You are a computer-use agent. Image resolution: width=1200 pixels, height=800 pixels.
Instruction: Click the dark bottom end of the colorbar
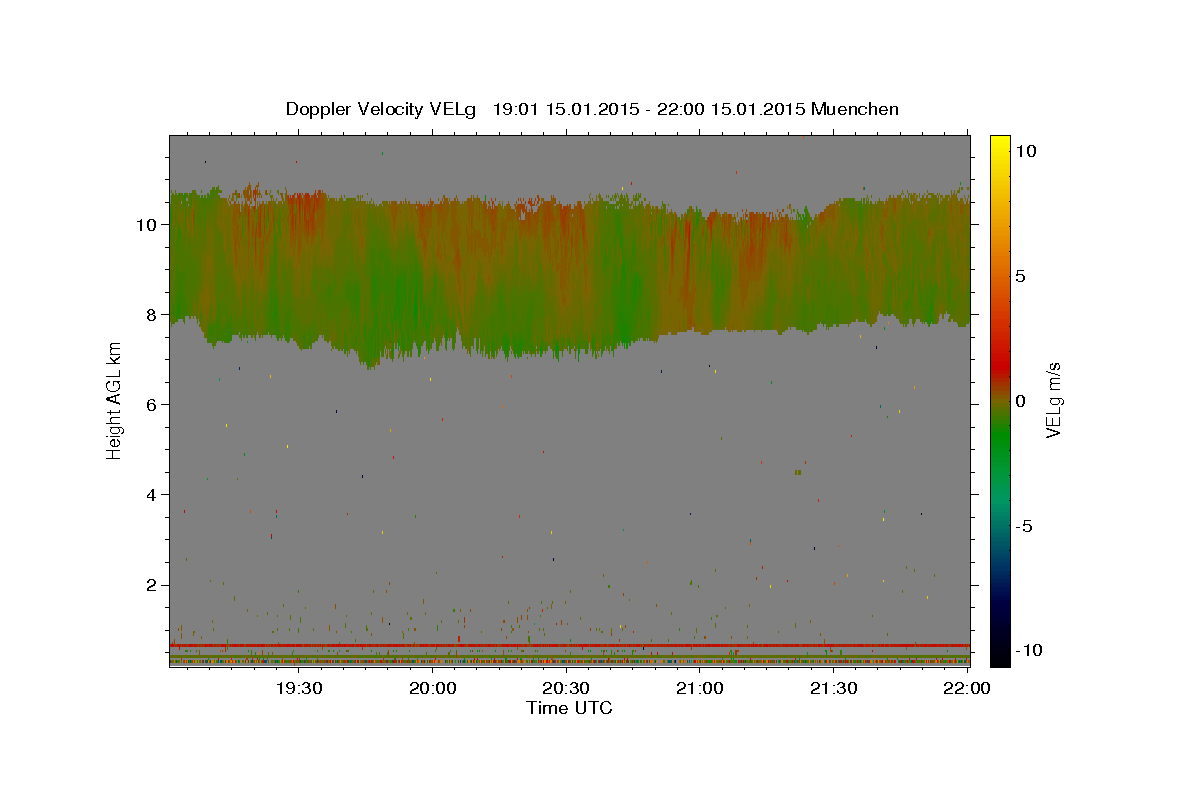[1000, 655]
